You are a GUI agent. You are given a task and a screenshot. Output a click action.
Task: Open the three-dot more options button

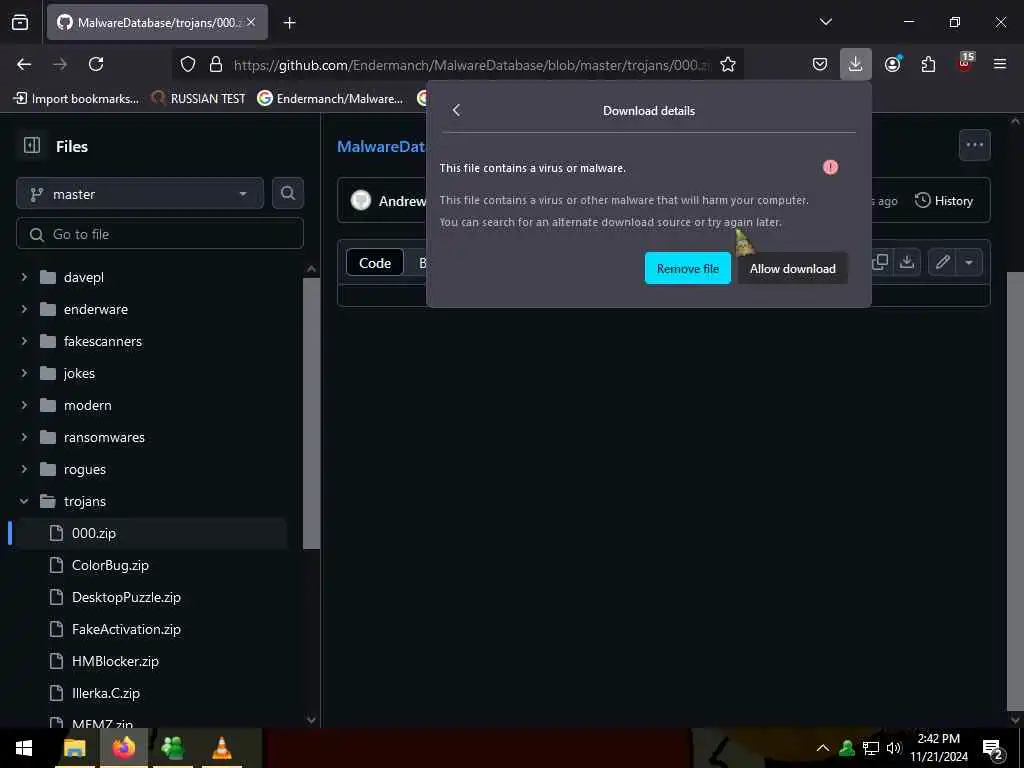click(974, 145)
